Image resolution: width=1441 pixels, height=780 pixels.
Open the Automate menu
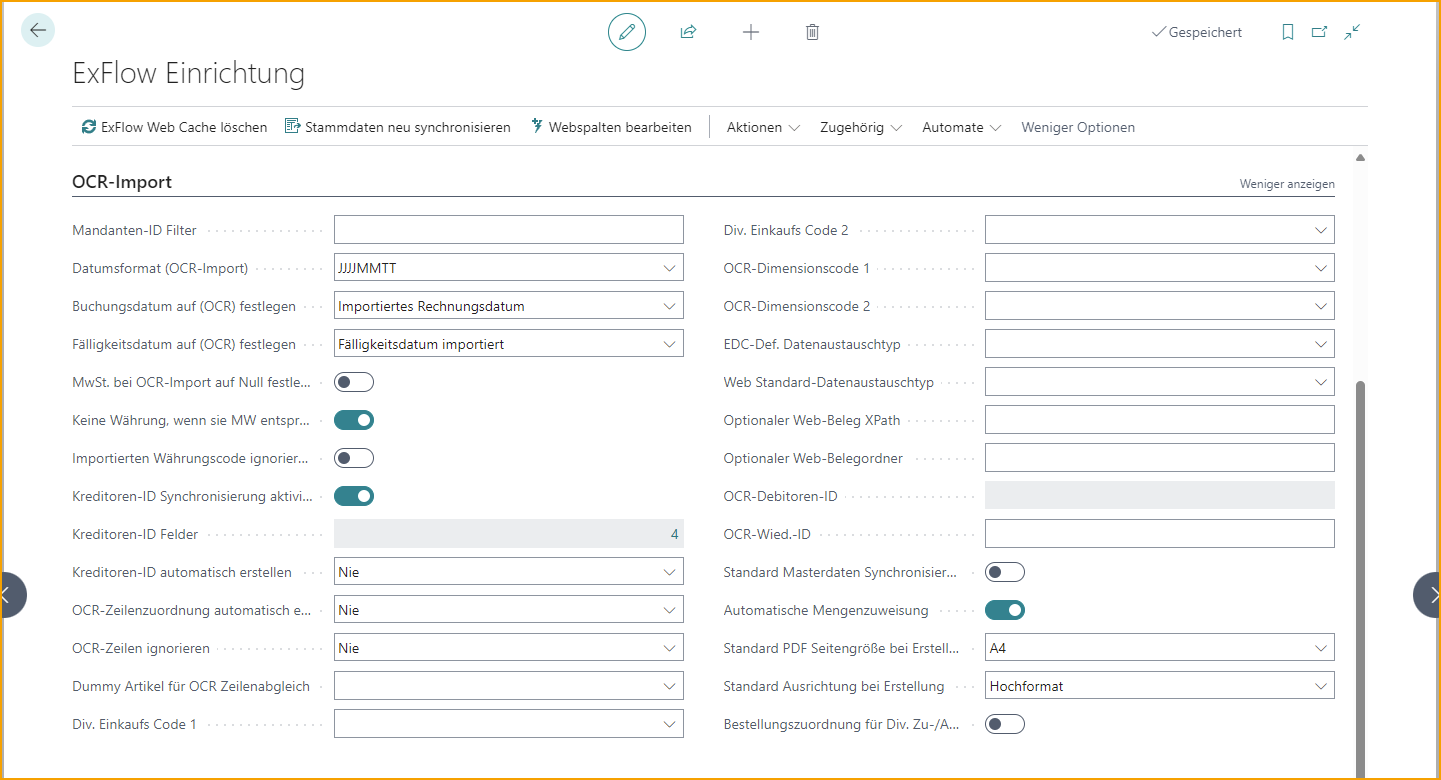click(961, 127)
